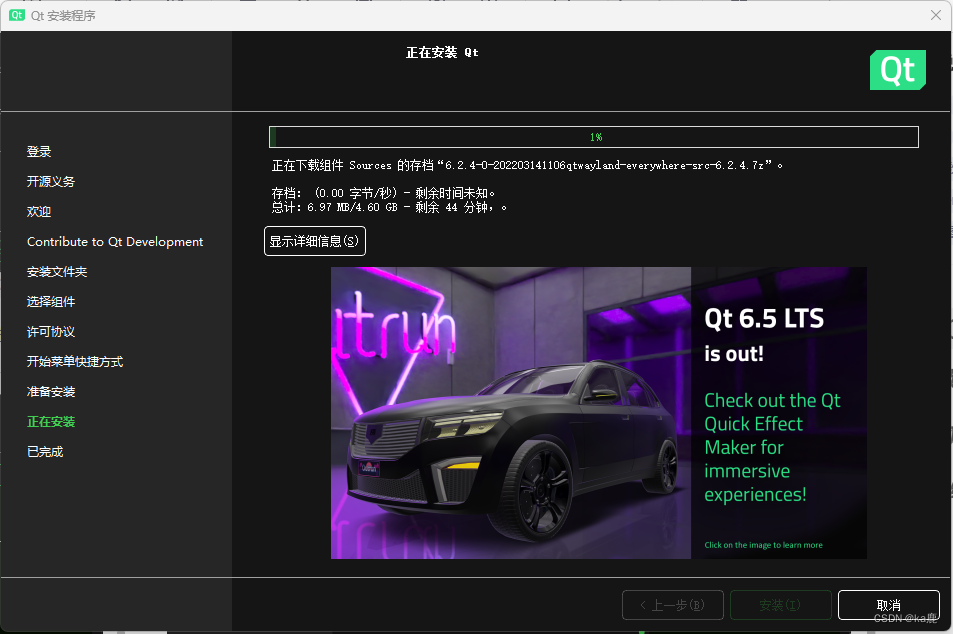Click the 正在下载组件 Sources status line
Viewport: 953px width, 634px height.
(527, 165)
